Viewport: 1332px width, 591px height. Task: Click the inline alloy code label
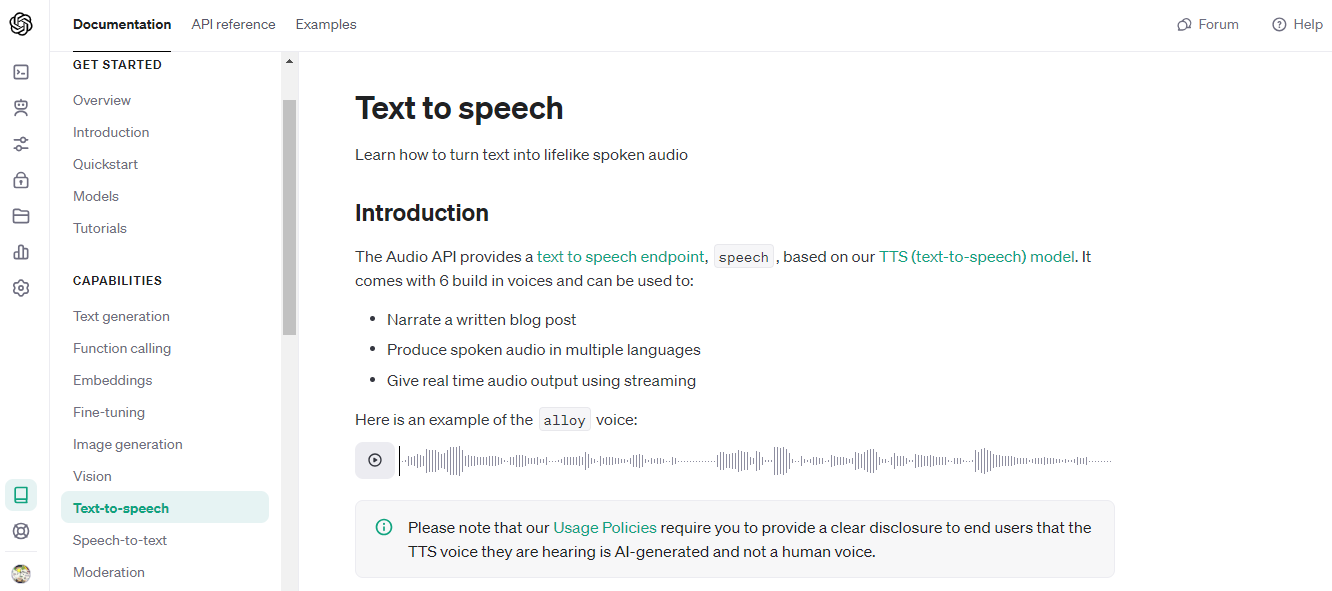click(x=564, y=420)
